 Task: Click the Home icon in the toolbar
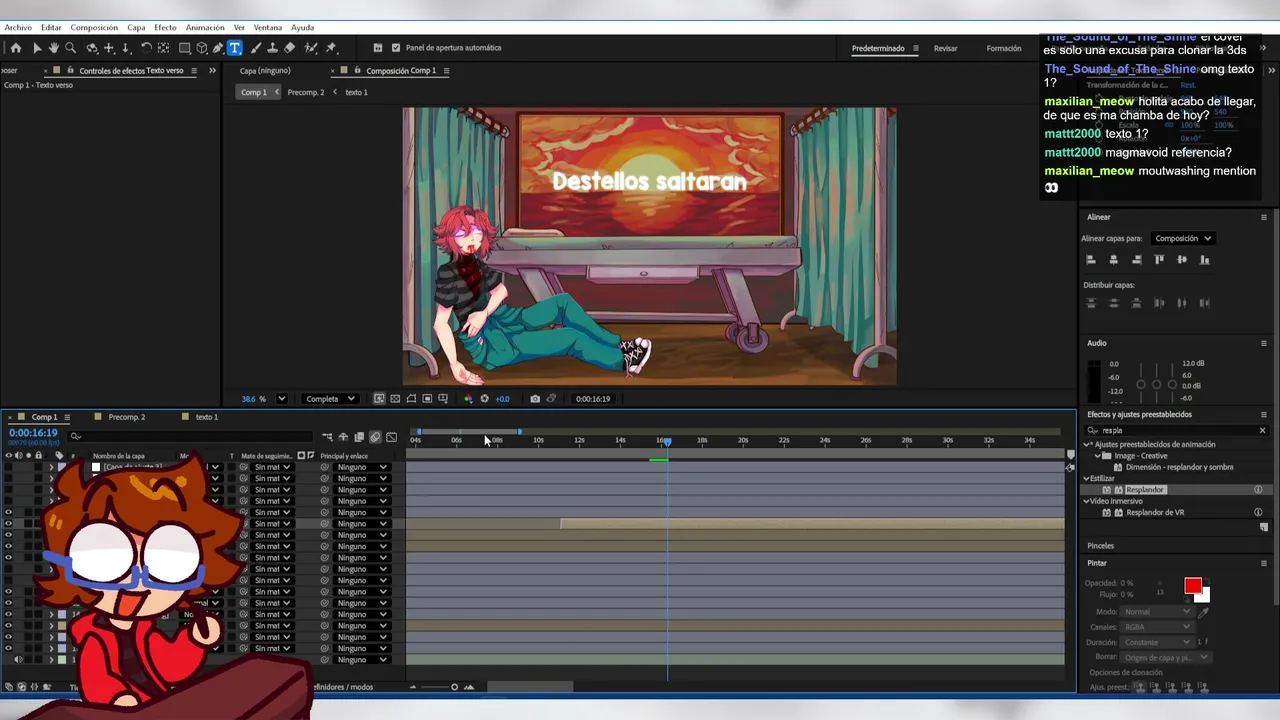(x=16, y=48)
